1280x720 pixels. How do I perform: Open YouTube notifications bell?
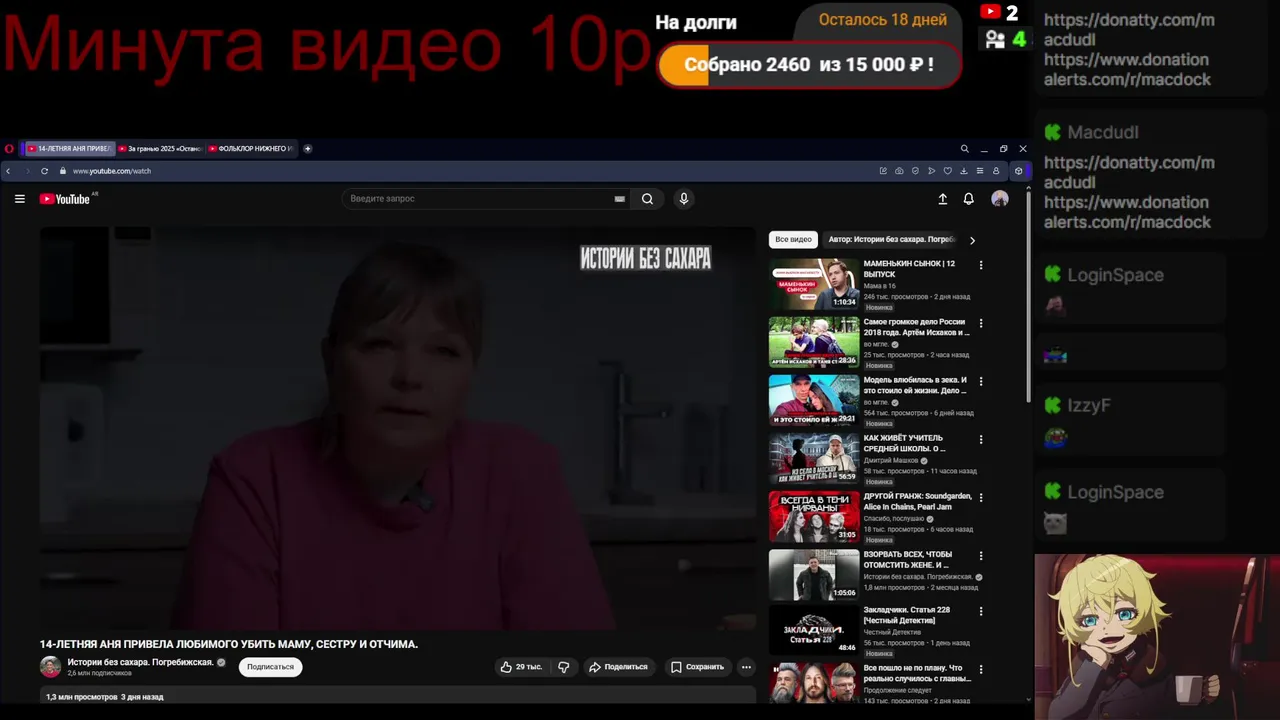click(x=968, y=199)
